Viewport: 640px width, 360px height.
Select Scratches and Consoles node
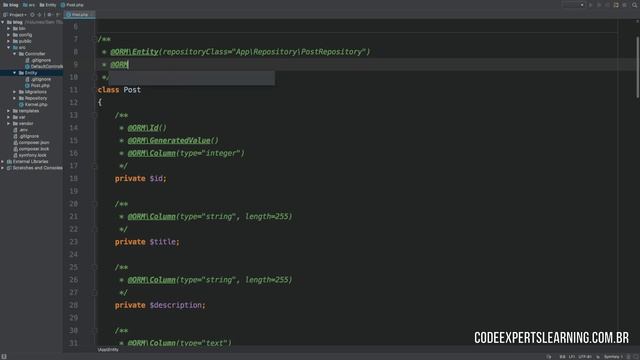pos(37,168)
